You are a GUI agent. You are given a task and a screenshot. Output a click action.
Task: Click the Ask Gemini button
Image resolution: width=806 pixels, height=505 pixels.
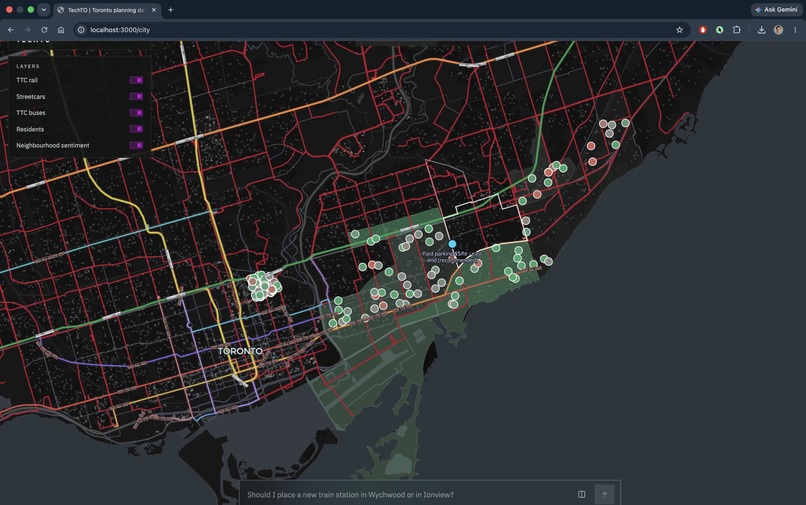pos(776,9)
